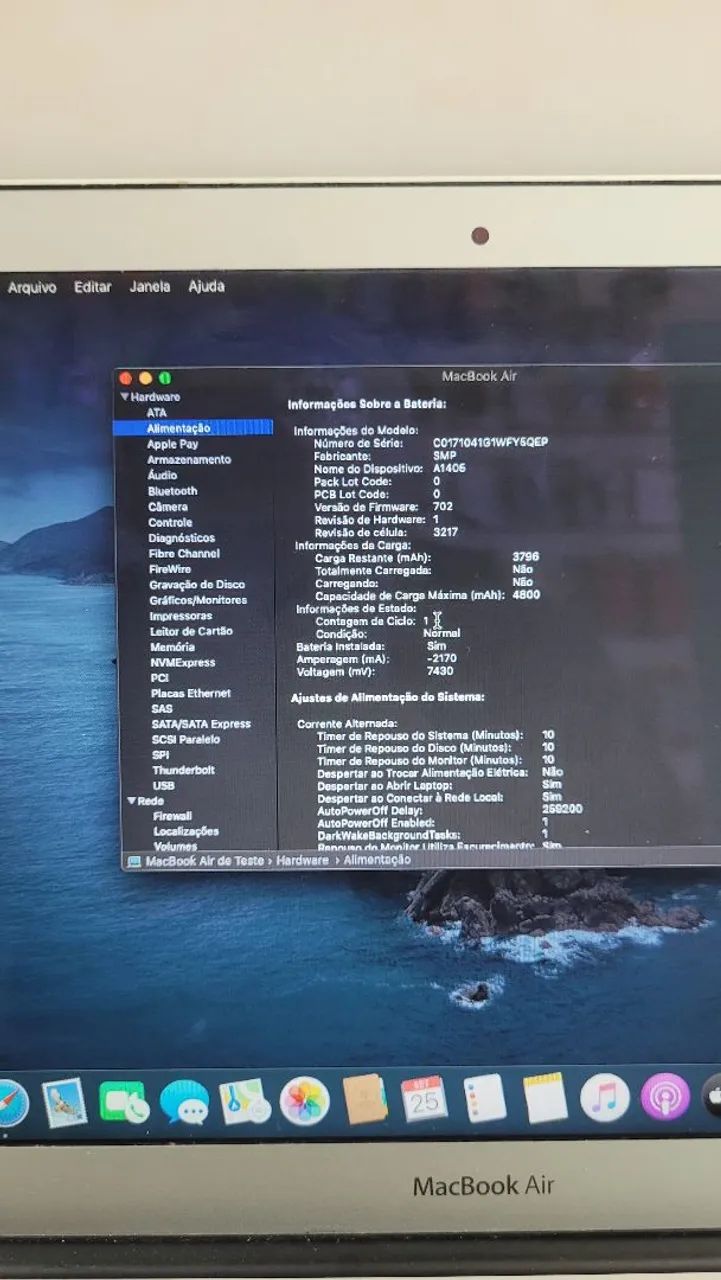Click Ajustes de Alimentação do Sistema heading
The height and width of the screenshot is (1280, 721).
pos(388,696)
